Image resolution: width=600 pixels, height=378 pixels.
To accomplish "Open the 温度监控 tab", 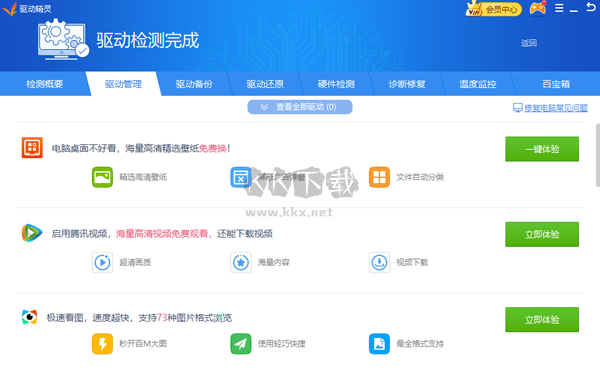I will point(478,84).
